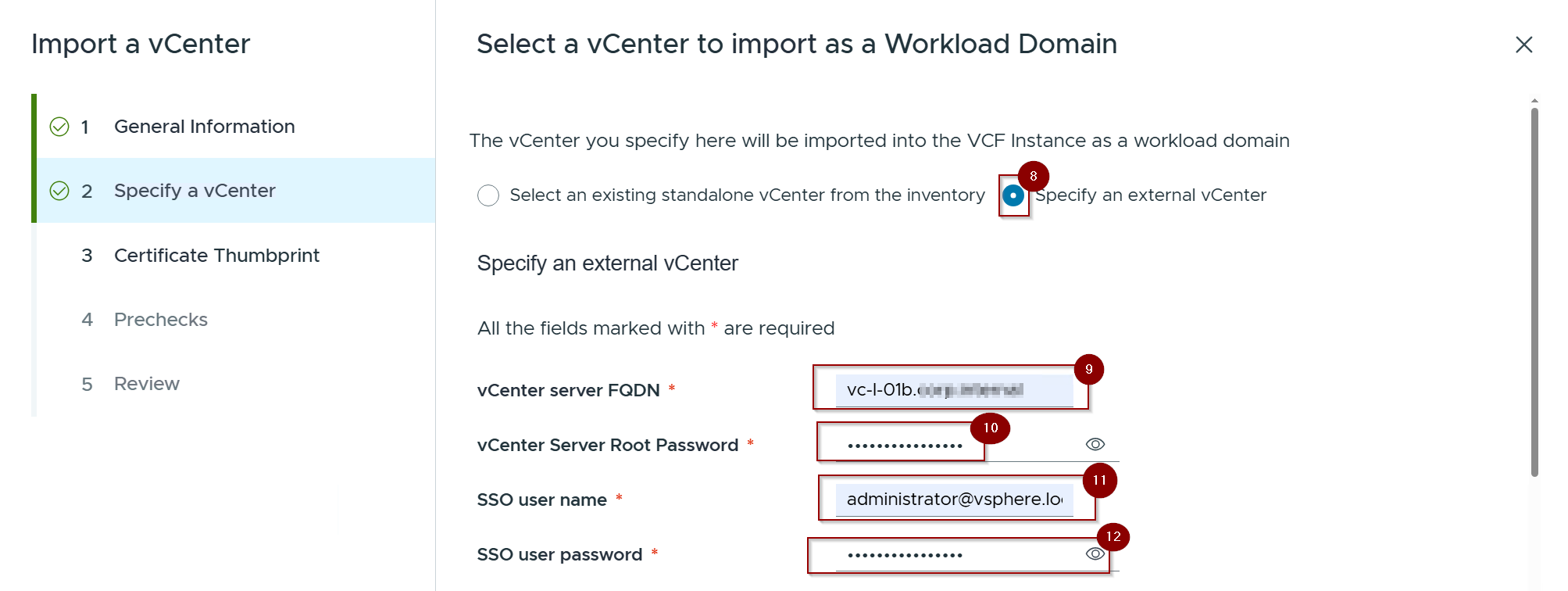The height and width of the screenshot is (591, 1568).
Task: Close the Import a vCenter dialog
Action: (1523, 45)
